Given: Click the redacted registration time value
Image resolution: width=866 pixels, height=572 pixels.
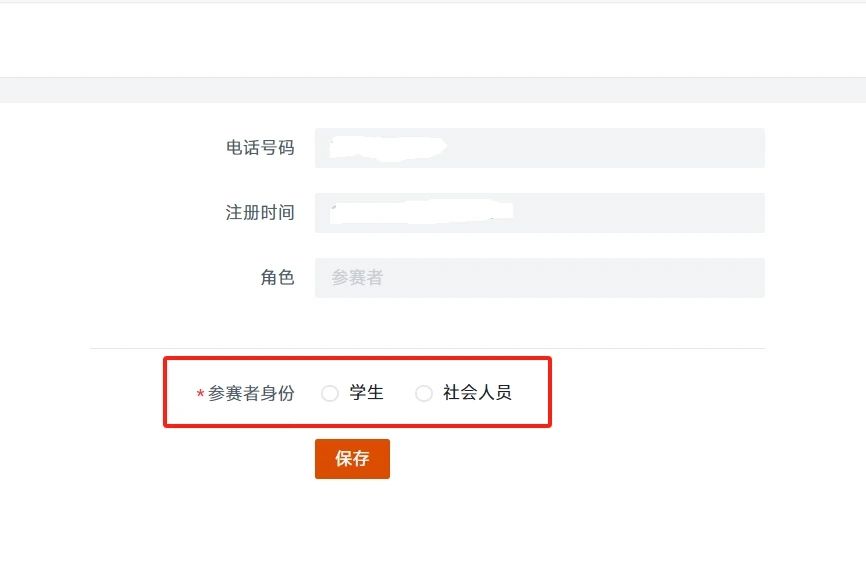Looking at the screenshot, I should [421, 212].
